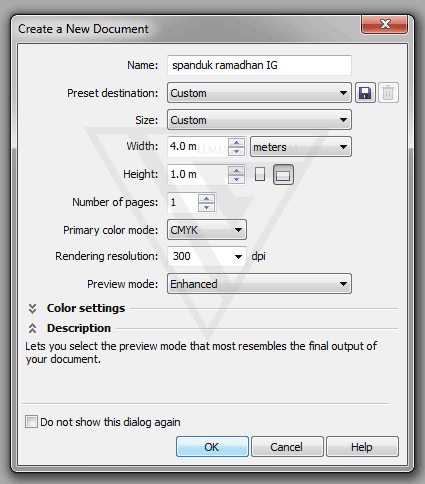Click the Help button
The image size is (425, 484).
coord(362,447)
